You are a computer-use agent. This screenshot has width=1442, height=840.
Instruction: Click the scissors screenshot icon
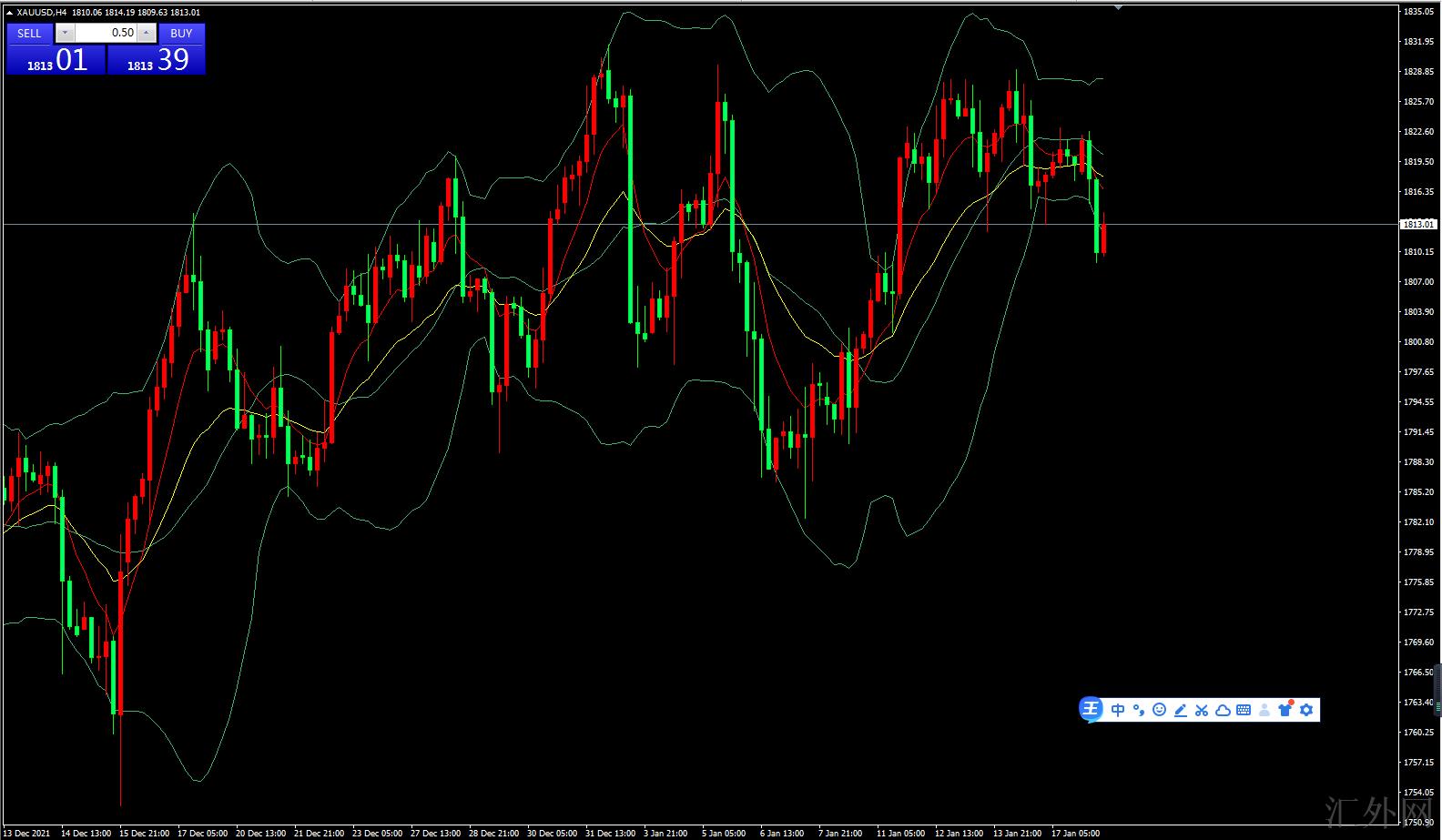tap(1201, 710)
